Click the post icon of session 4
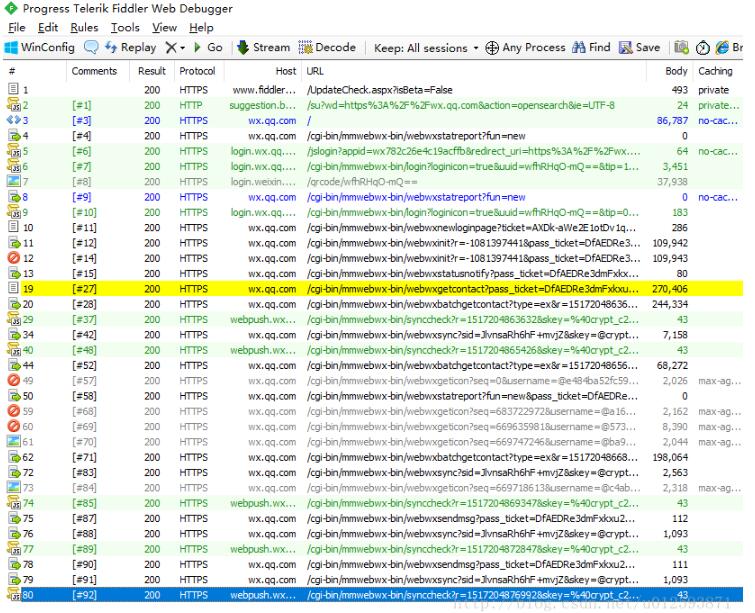This screenshot has height=613, width=755. 14,135
